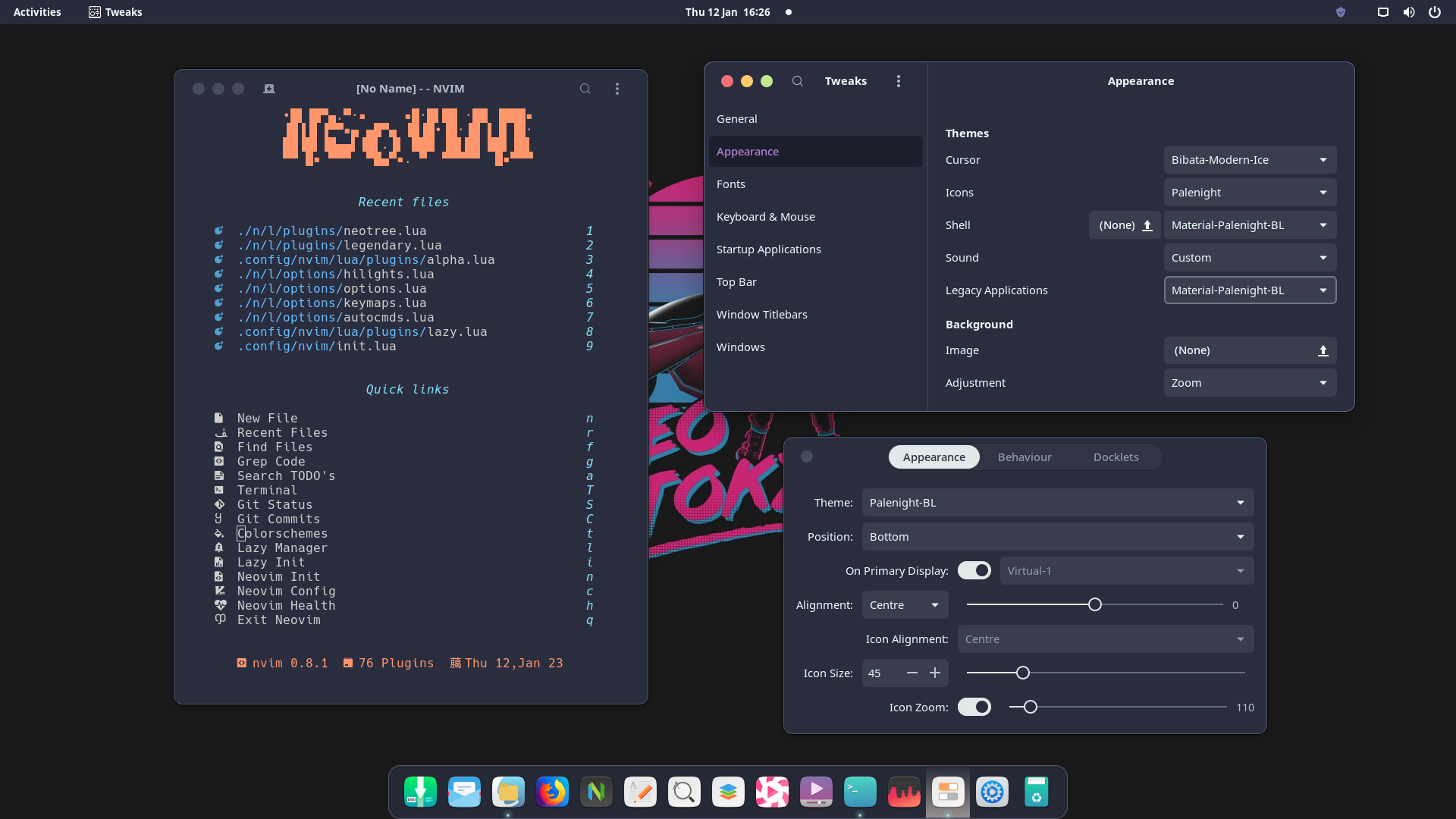Open the Icons theme dropdown
The width and height of the screenshot is (1456, 819).
pos(1250,193)
